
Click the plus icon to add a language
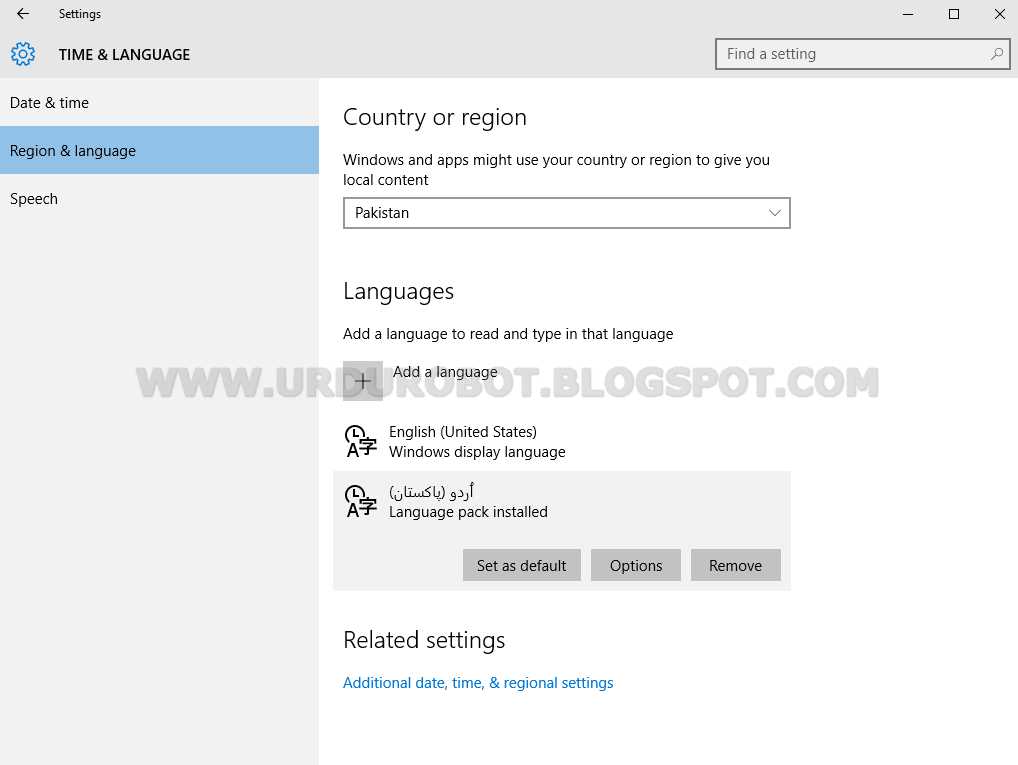point(361,381)
